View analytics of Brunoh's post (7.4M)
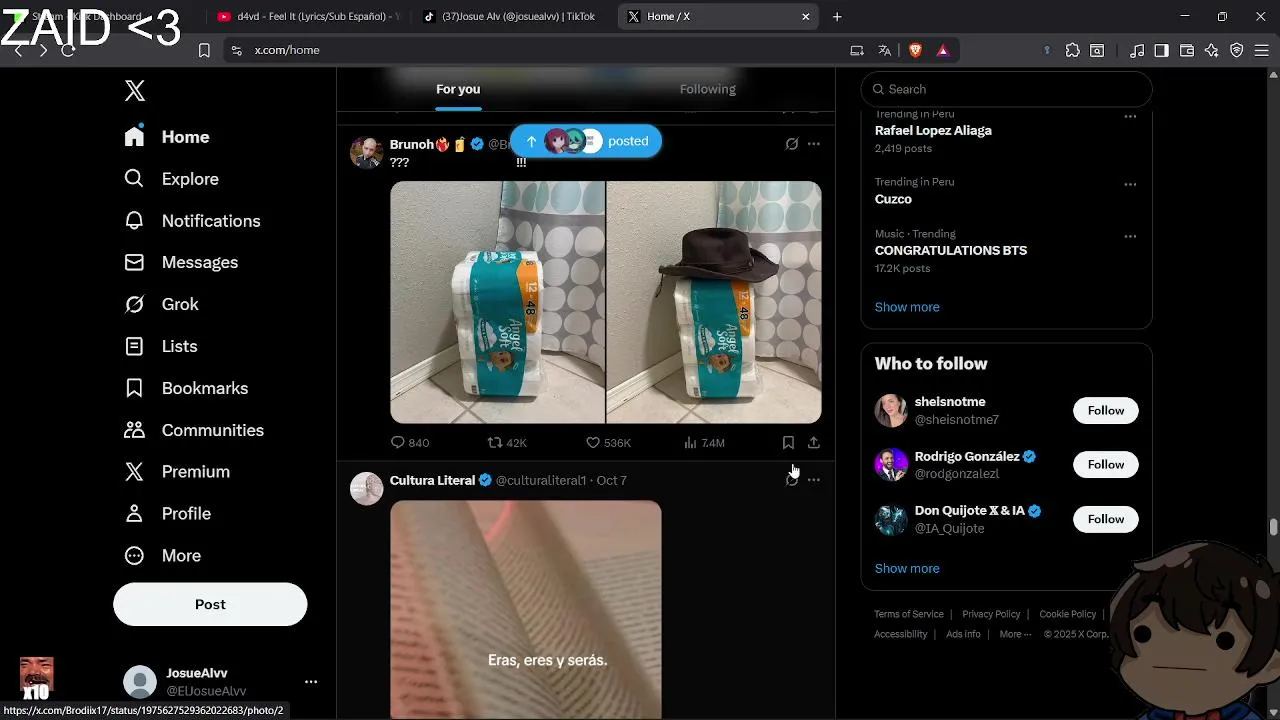 click(x=704, y=442)
